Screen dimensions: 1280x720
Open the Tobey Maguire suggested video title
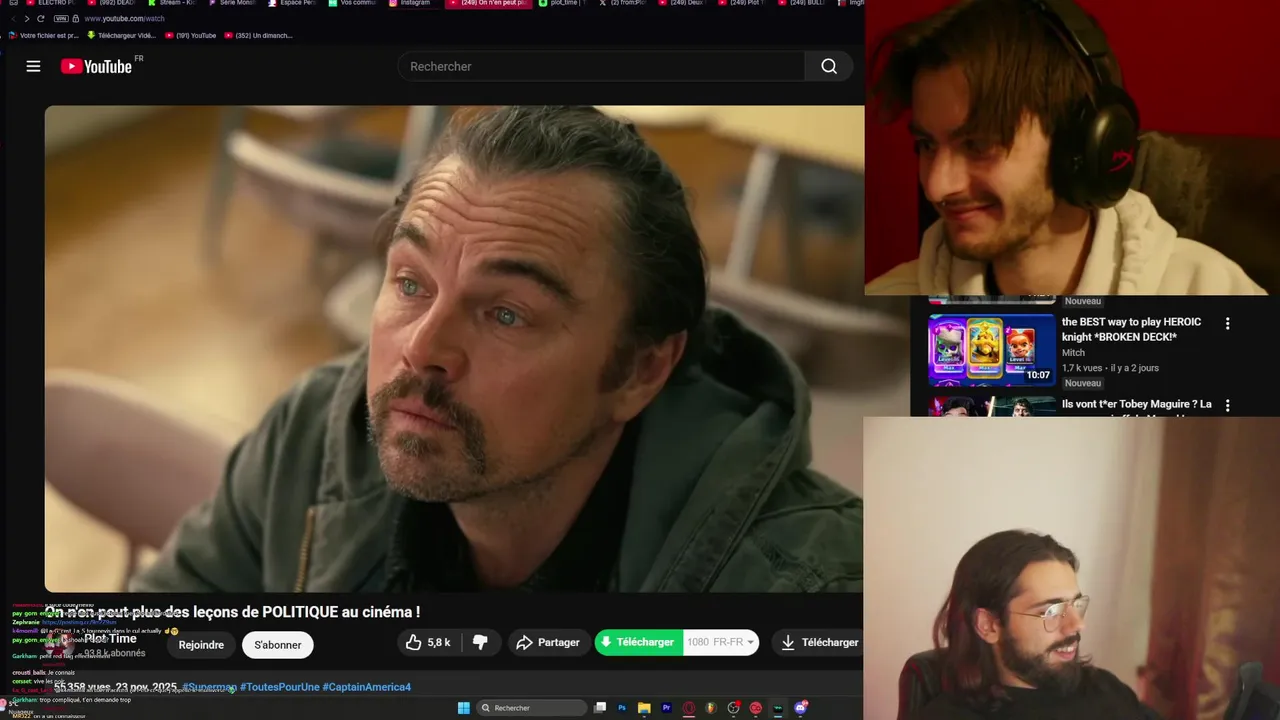point(1137,405)
